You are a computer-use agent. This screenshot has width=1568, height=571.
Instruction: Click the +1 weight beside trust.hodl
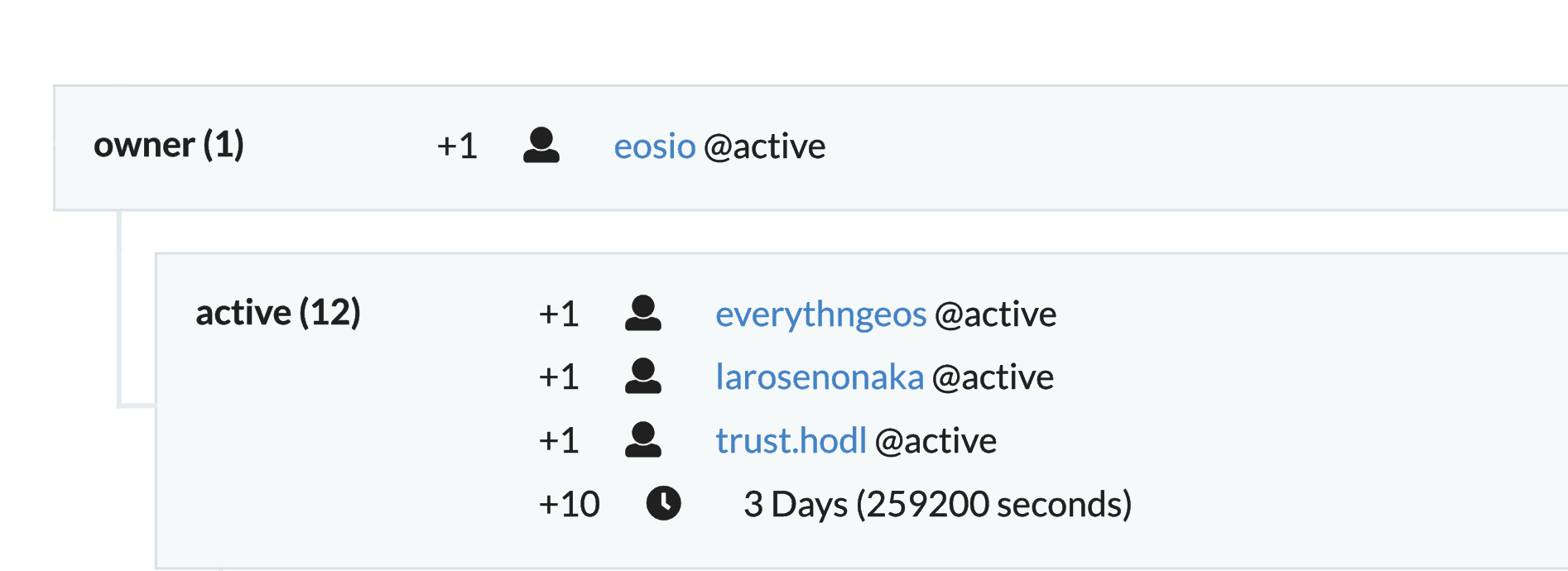click(x=559, y=441)
